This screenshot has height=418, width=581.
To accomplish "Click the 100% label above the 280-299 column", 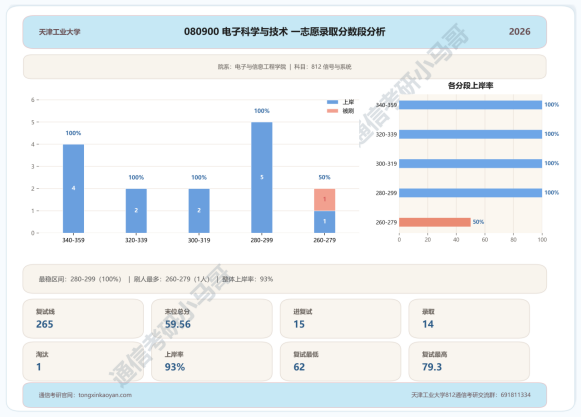I will 262,111.
